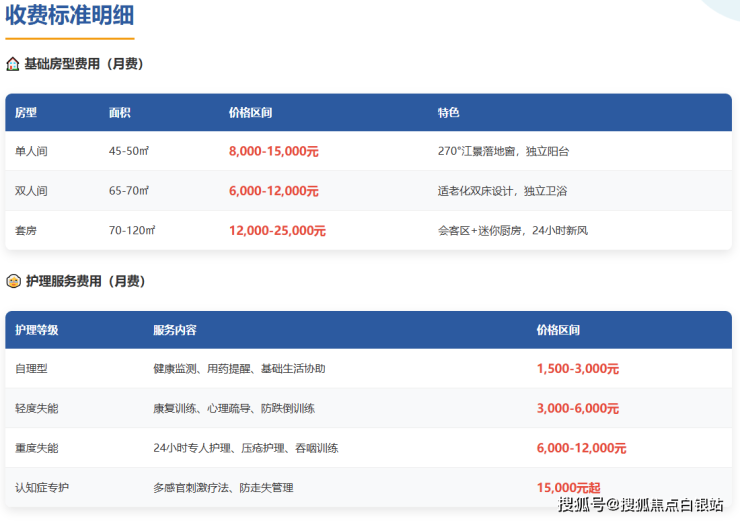
Task: Click the 3,000-6,000元 price for 轻度失能
Action: click(x=577, y=409)
